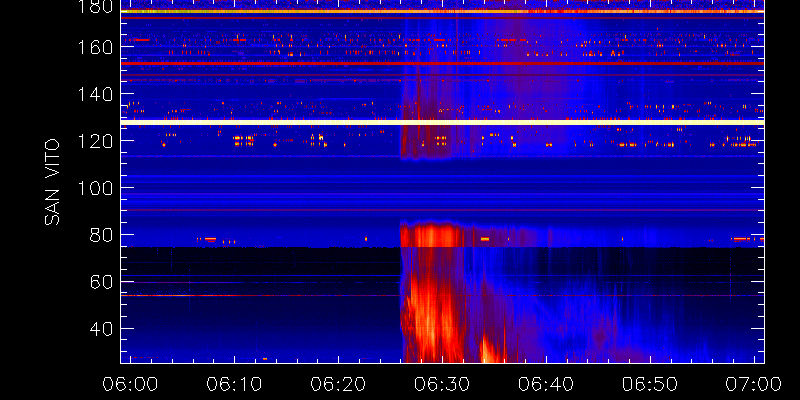
Task: Click the 140 frequency axis label
Action: pos(97,94)
